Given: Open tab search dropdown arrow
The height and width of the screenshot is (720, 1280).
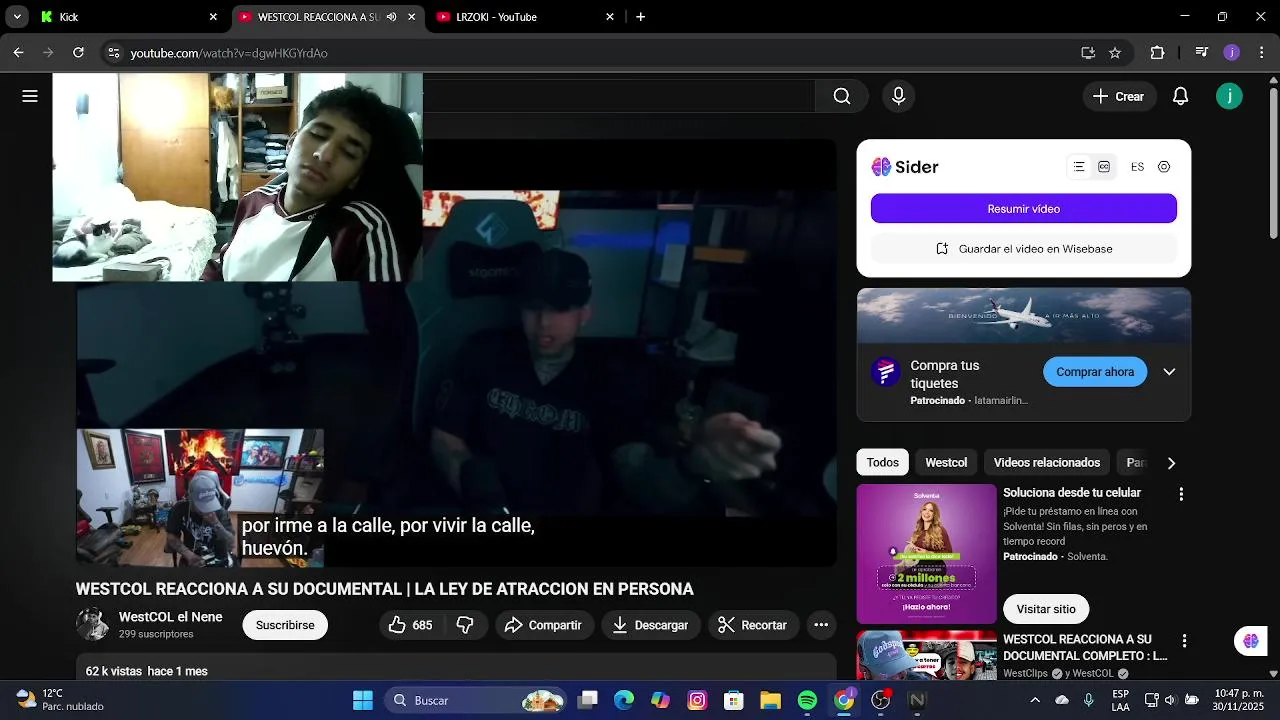Looking at the screenshot, I should click(16, 17).
